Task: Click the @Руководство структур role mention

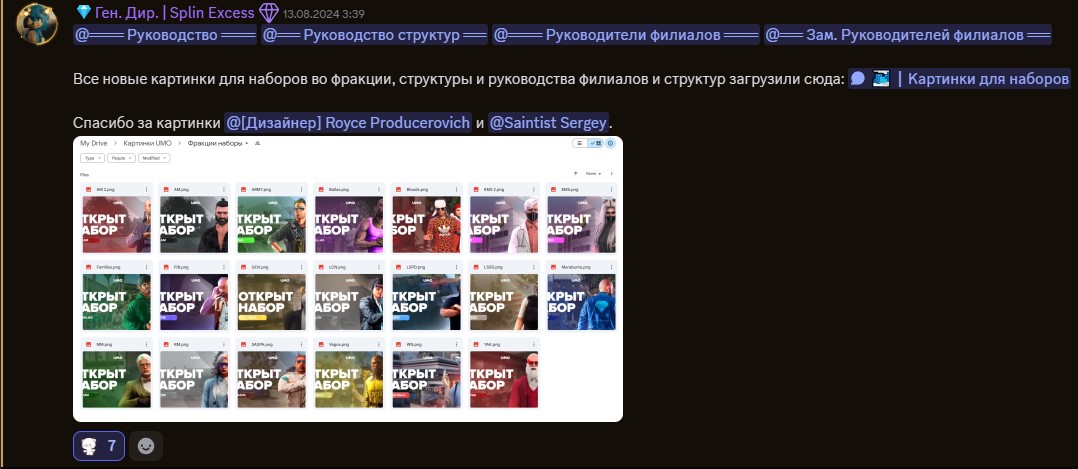Action: 375,35
